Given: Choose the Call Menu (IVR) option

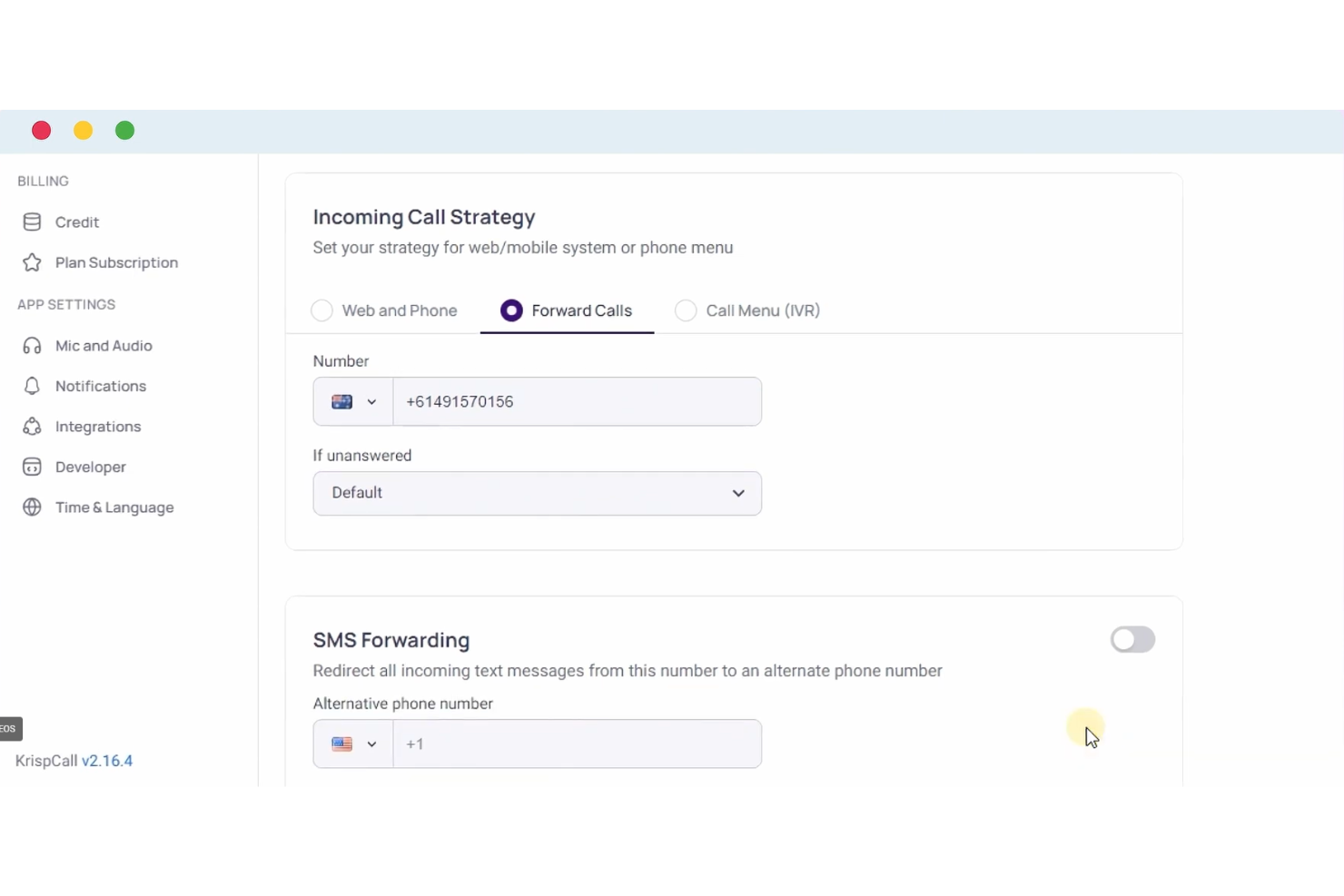Looking at the screenshot, I should point(686,310).
